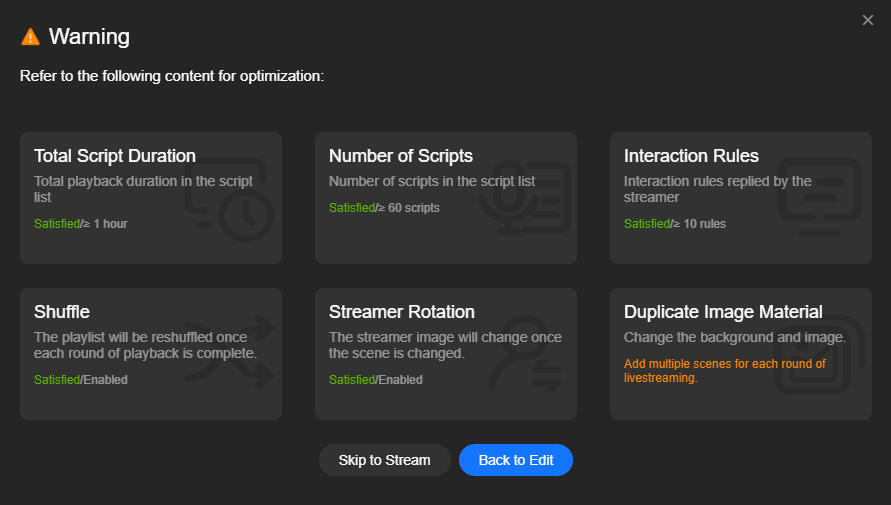Click the shuffle arrows icon

click(x=230, y=353)
